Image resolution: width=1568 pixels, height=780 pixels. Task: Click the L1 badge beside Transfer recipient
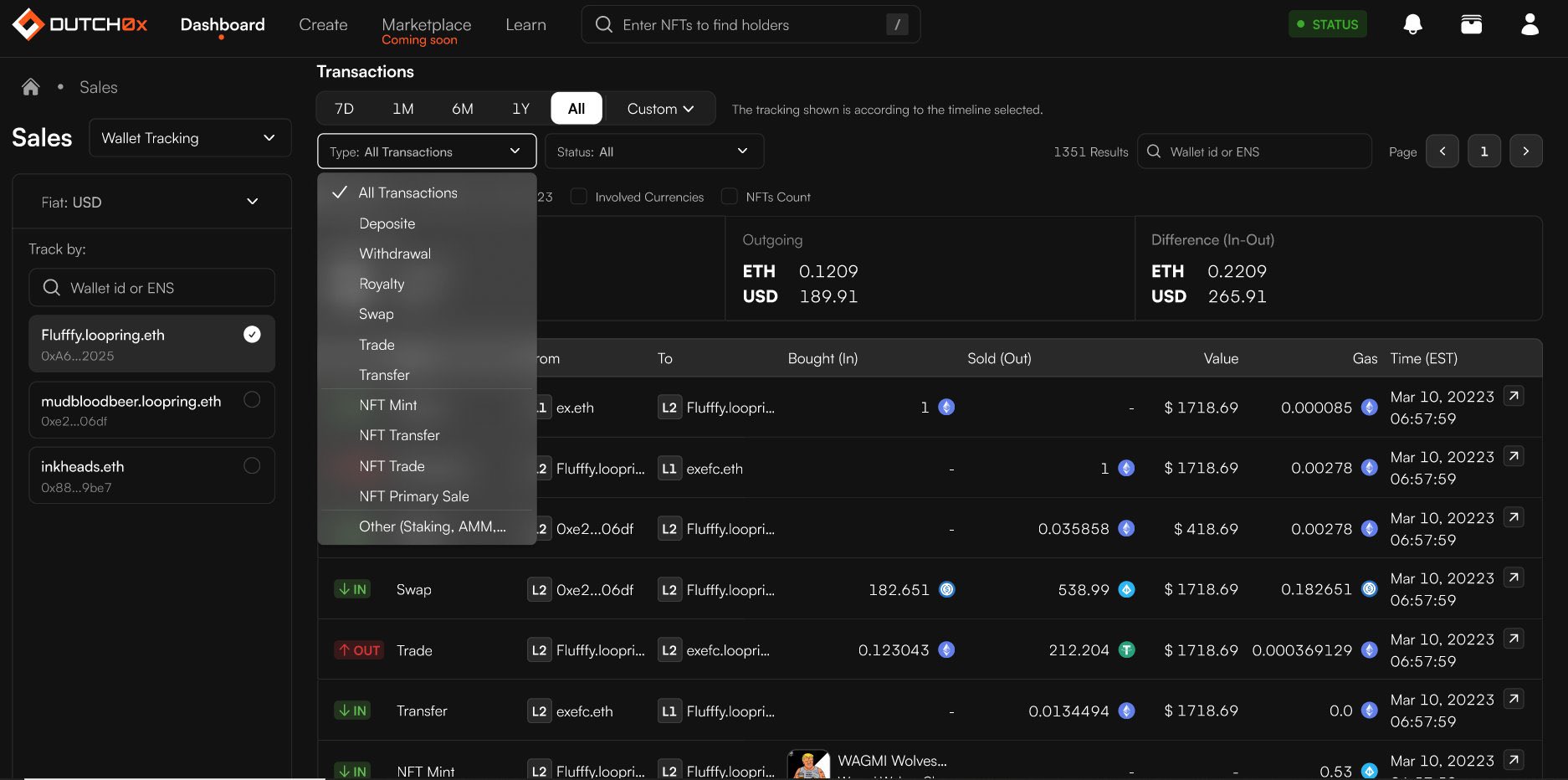click(669, 711)
